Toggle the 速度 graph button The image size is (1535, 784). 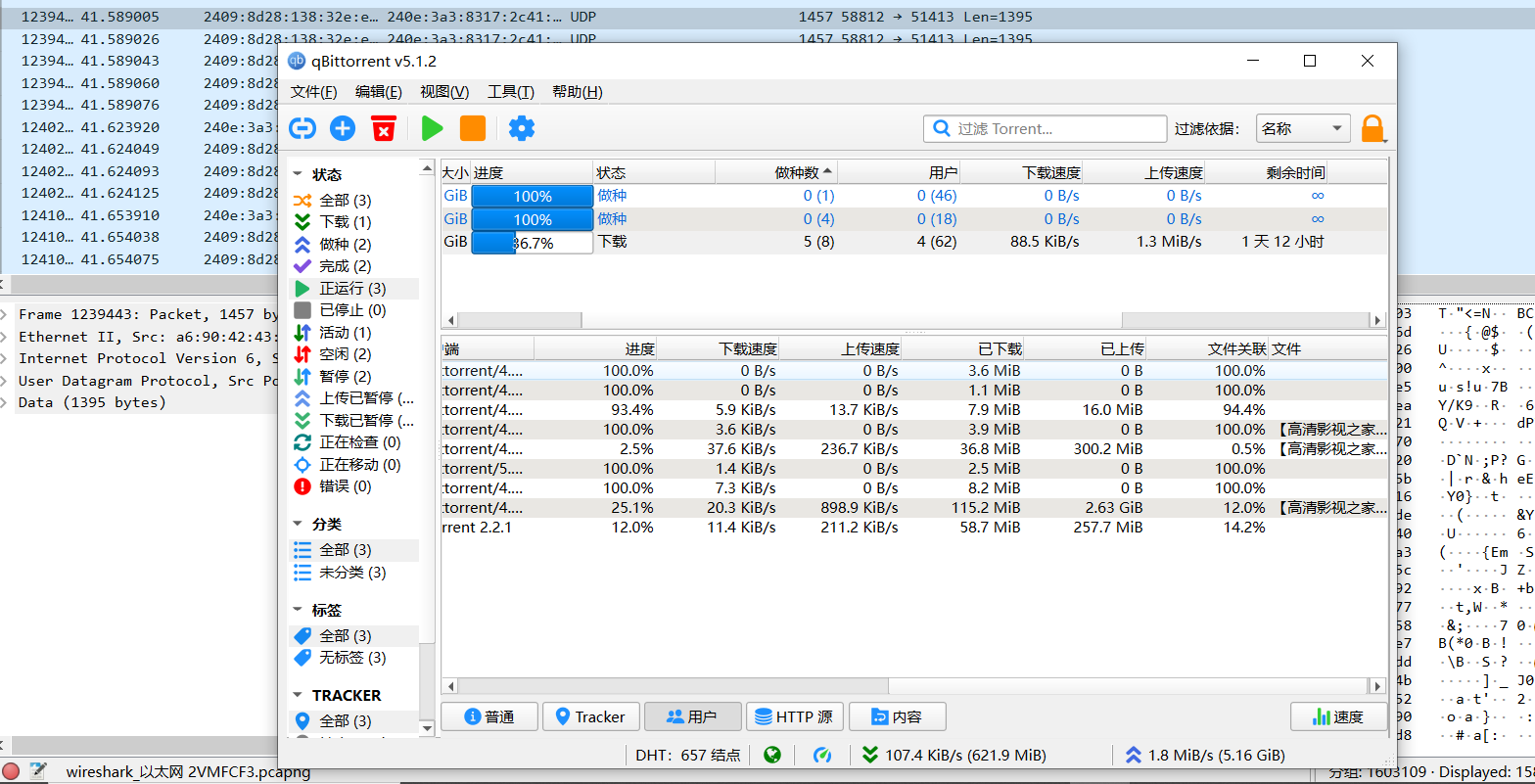coord(1337,716)
